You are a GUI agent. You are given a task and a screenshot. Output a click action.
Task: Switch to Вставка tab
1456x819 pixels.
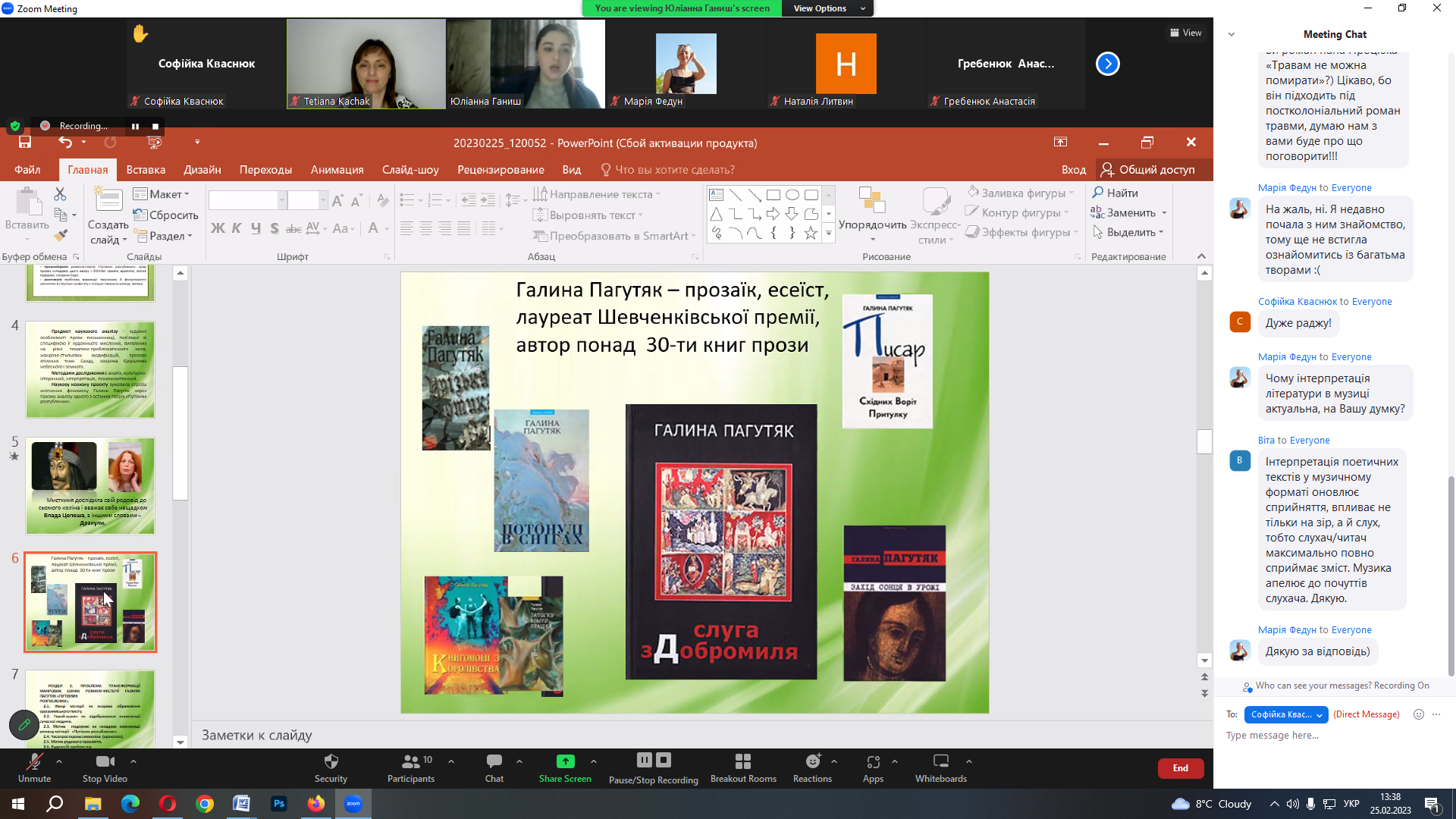click(x=146, y=170)
